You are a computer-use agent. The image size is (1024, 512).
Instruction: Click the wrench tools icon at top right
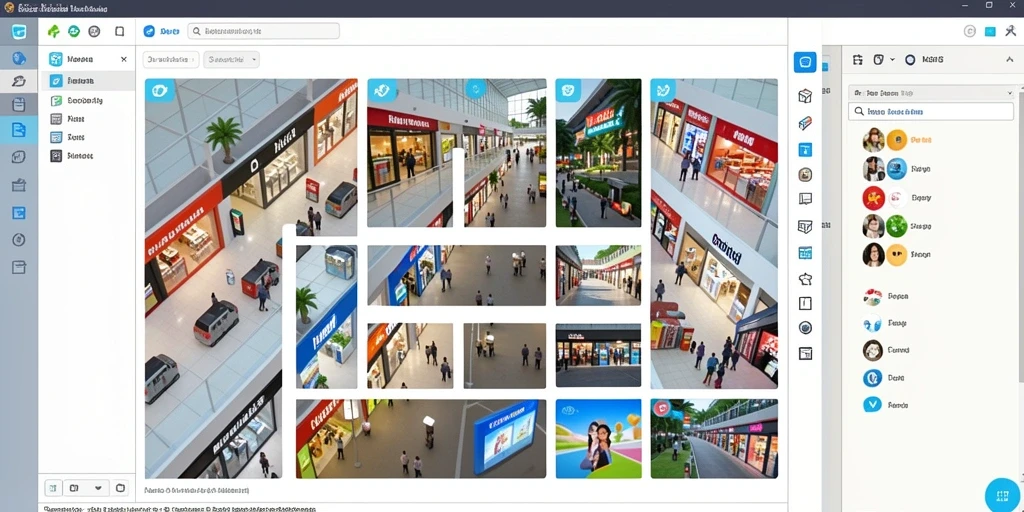point(1010,31)
